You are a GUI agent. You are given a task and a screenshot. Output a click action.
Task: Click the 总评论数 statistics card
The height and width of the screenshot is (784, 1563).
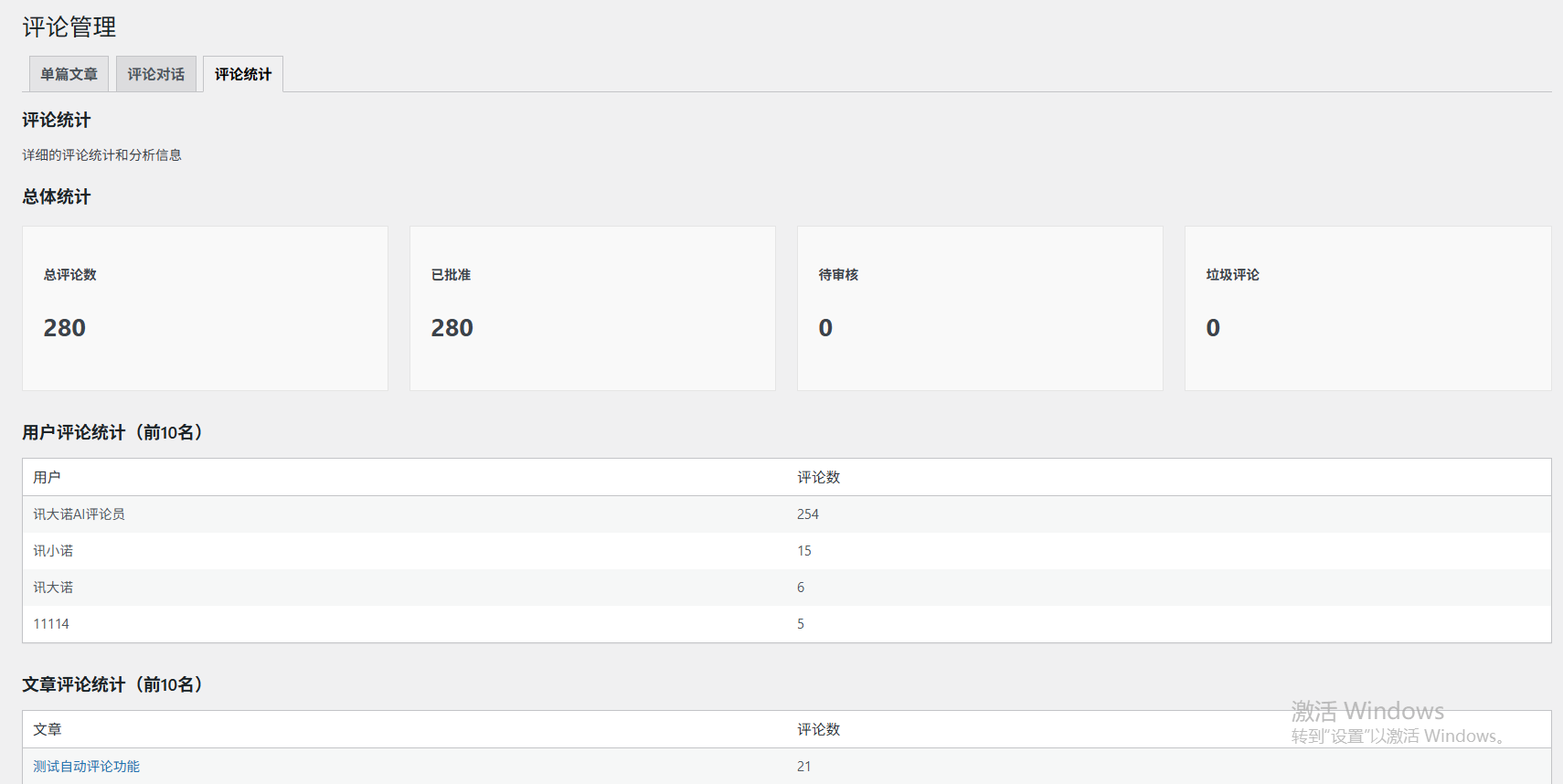[205, 308]
